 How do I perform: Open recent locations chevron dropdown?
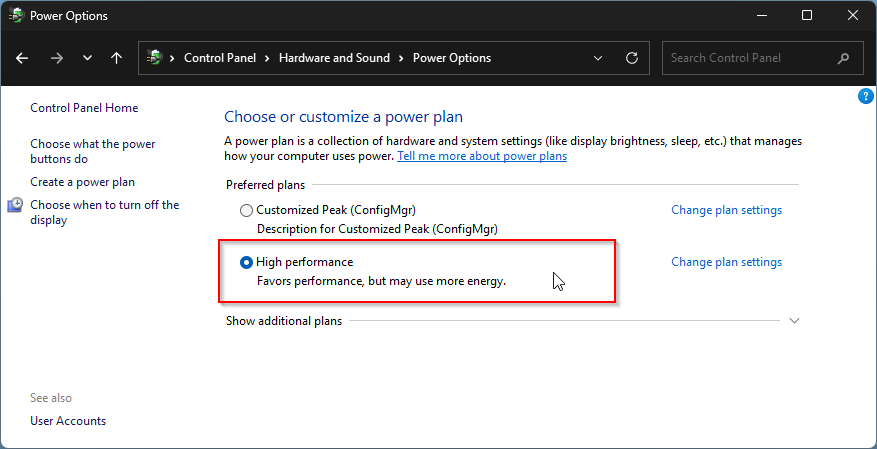(x=86, y=58)
